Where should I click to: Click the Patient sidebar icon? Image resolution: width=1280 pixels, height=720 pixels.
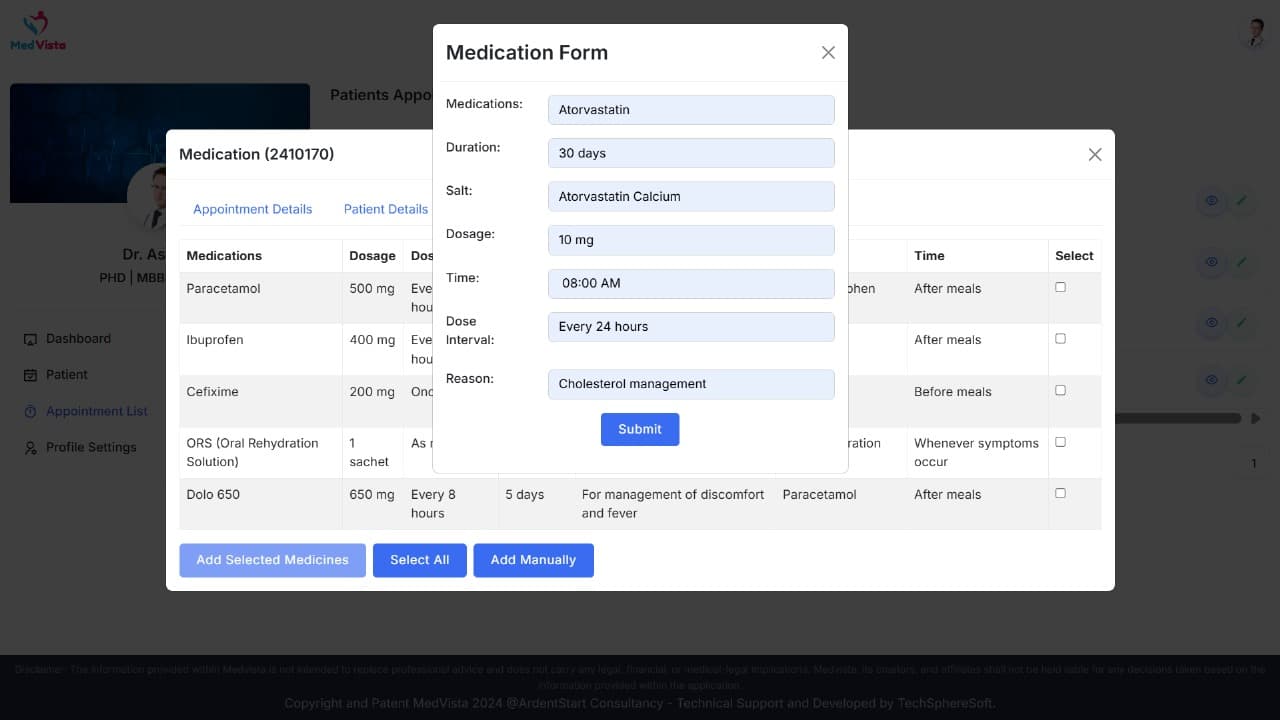30,375
